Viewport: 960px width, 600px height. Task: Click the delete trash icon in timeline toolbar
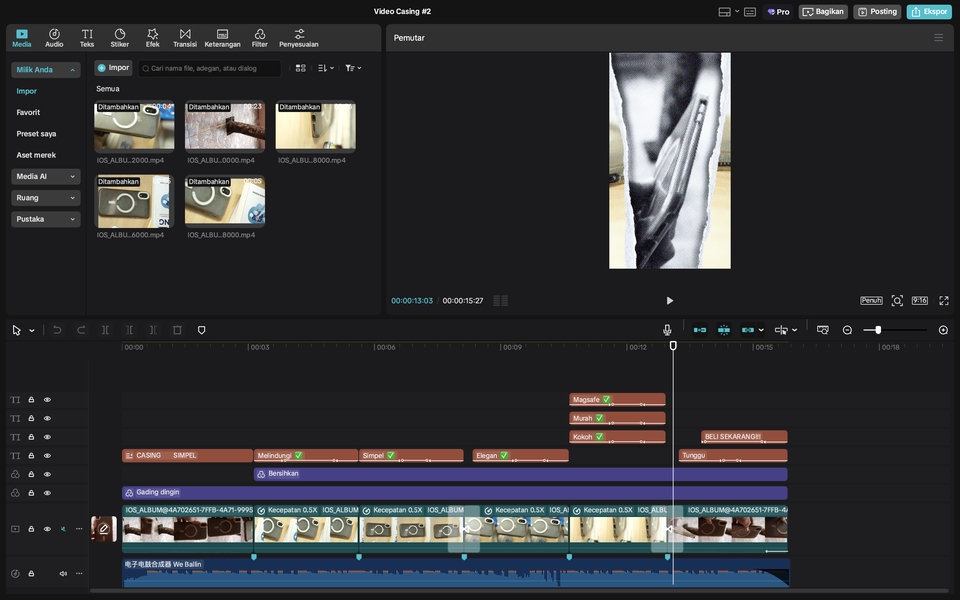pos(177,330)
